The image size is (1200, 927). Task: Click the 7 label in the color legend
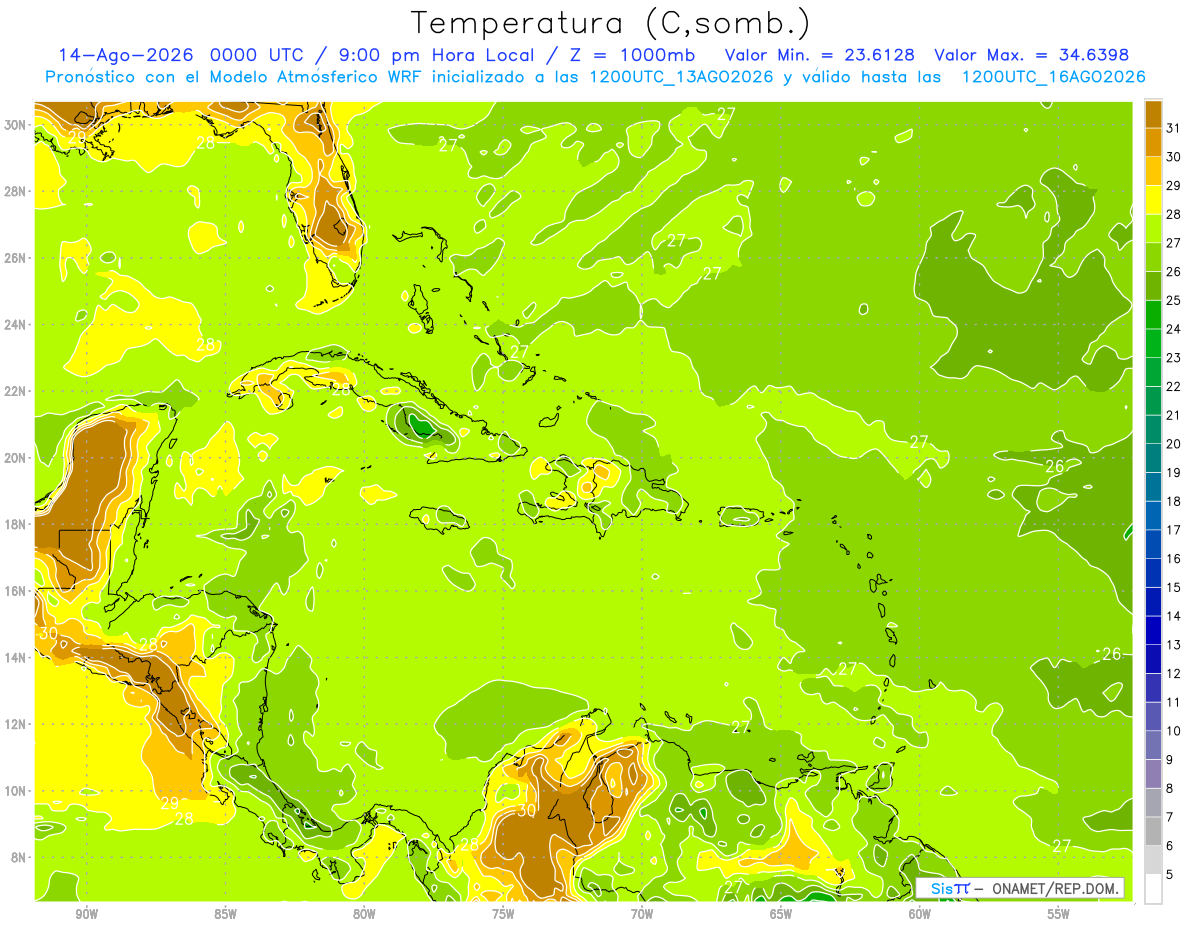tap(1170, 817)
